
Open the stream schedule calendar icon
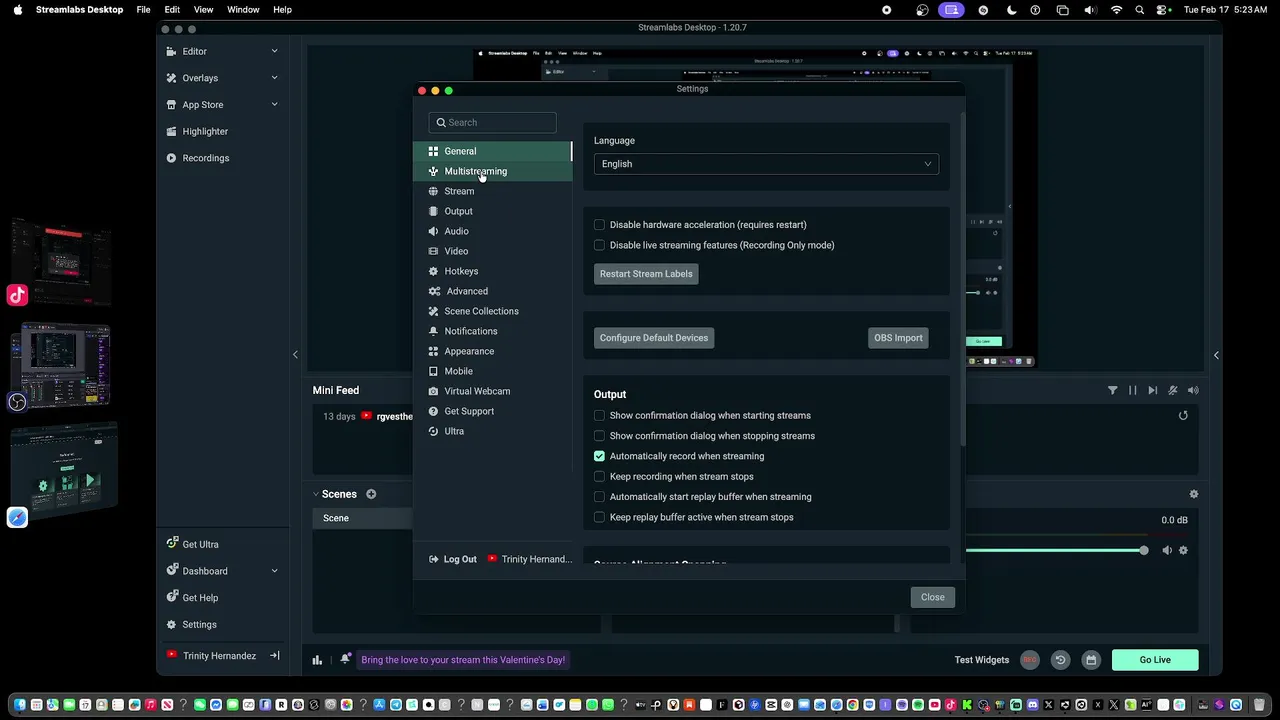tap(1091, 660)
